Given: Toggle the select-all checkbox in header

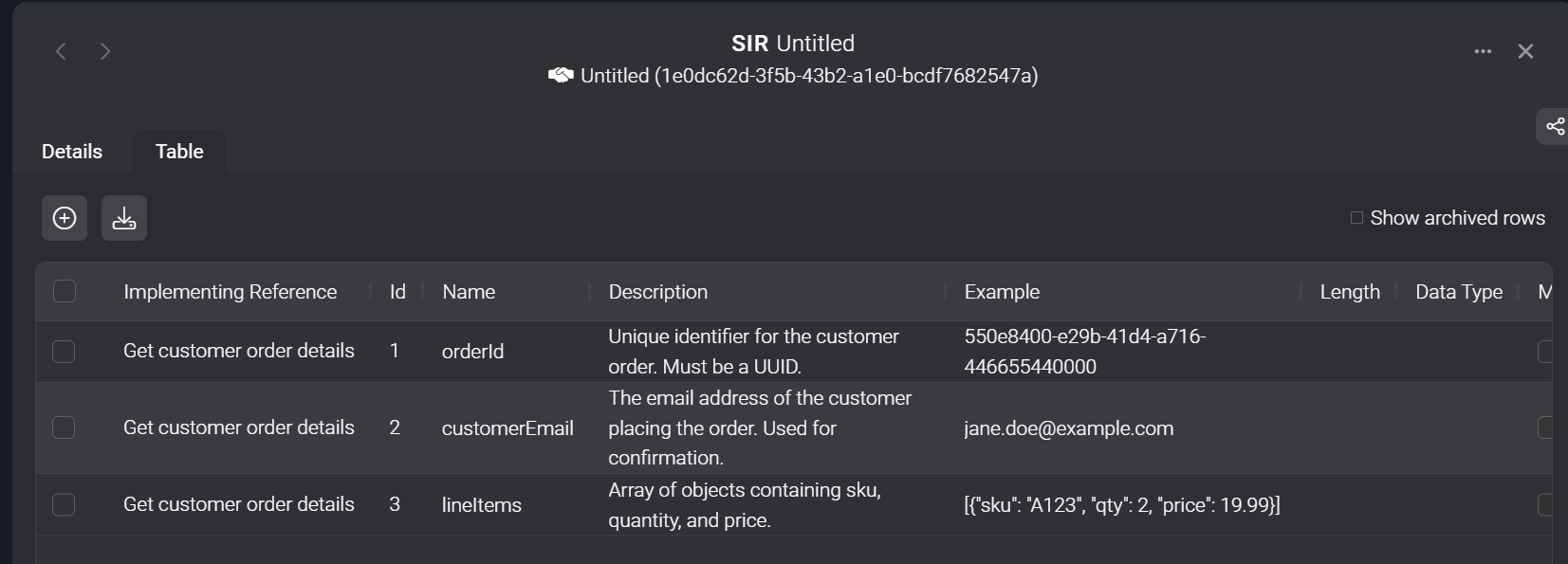Looking at the screenshot, I should click(65, 291).
